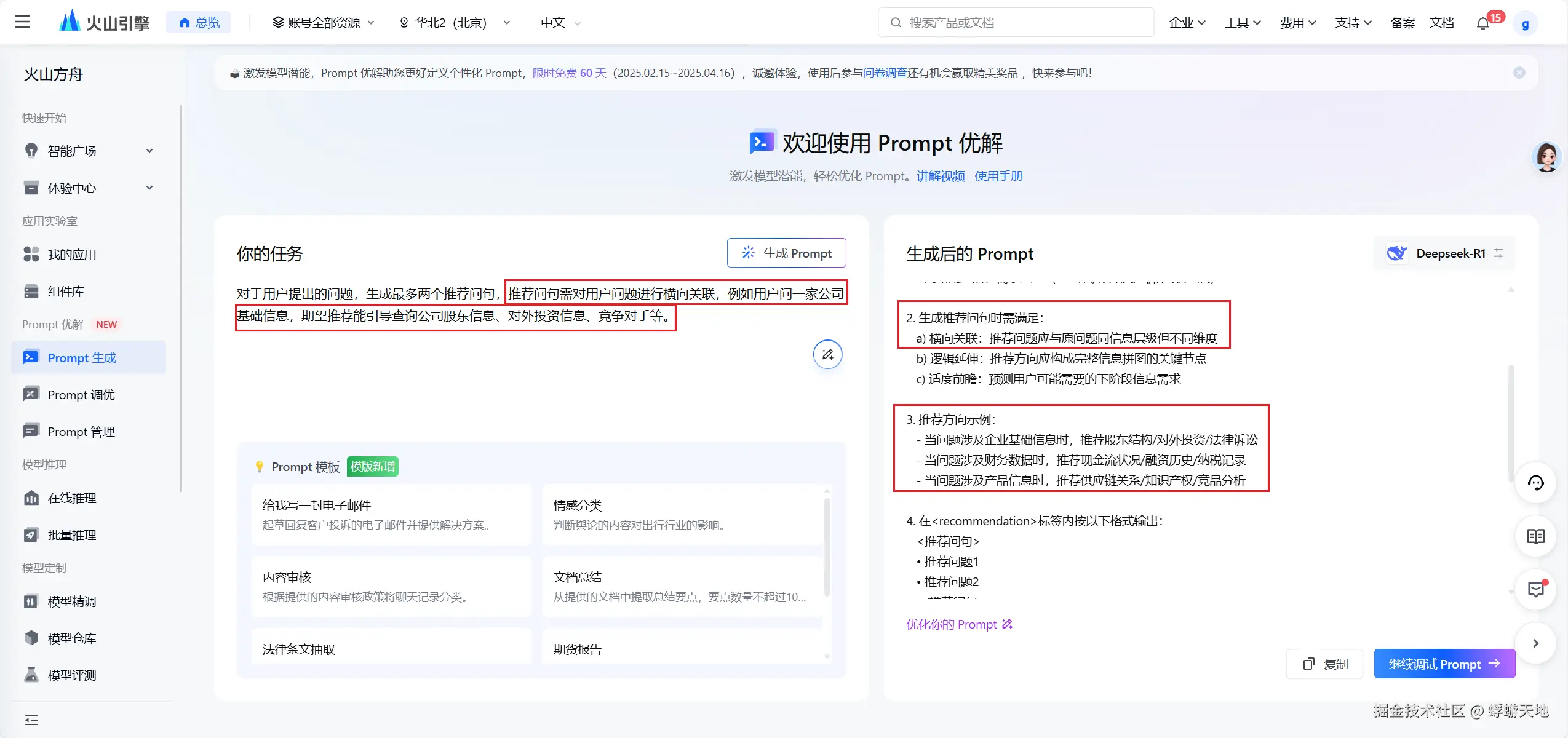This screenshot has width=1568, height=738.
Task: Click the magic-wand optimize icon in task box
Action: click(x=827, y=354)
